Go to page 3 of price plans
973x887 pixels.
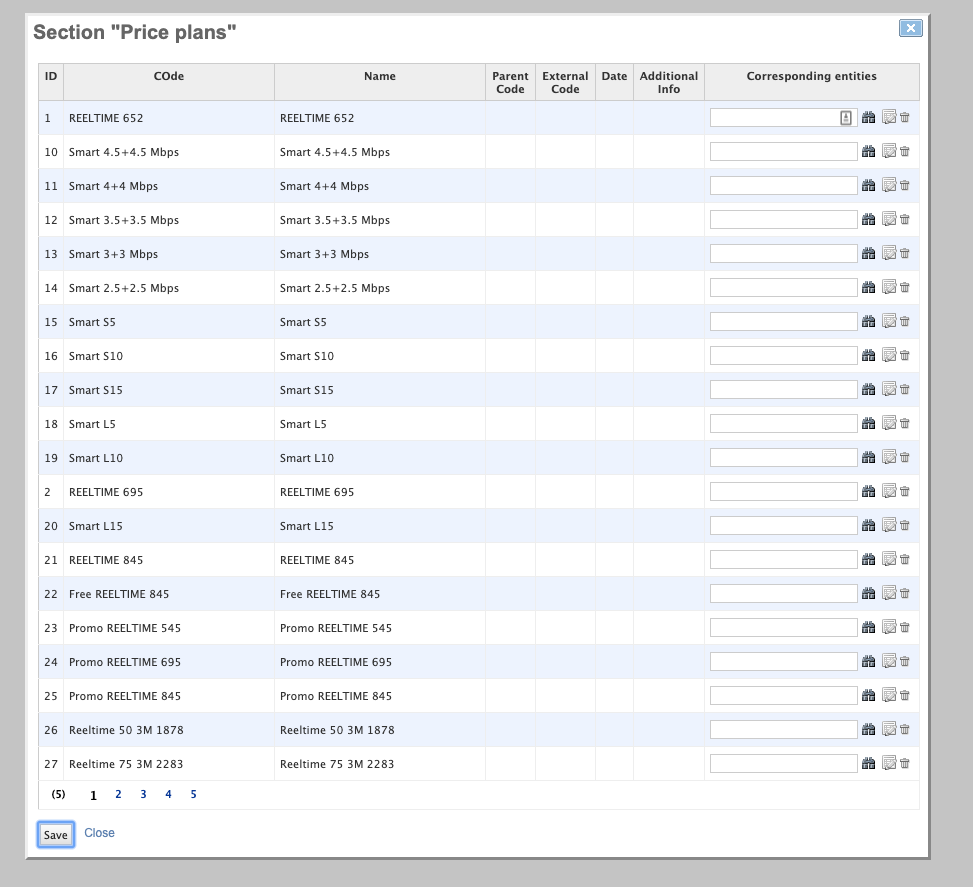(x=143, y=794)
